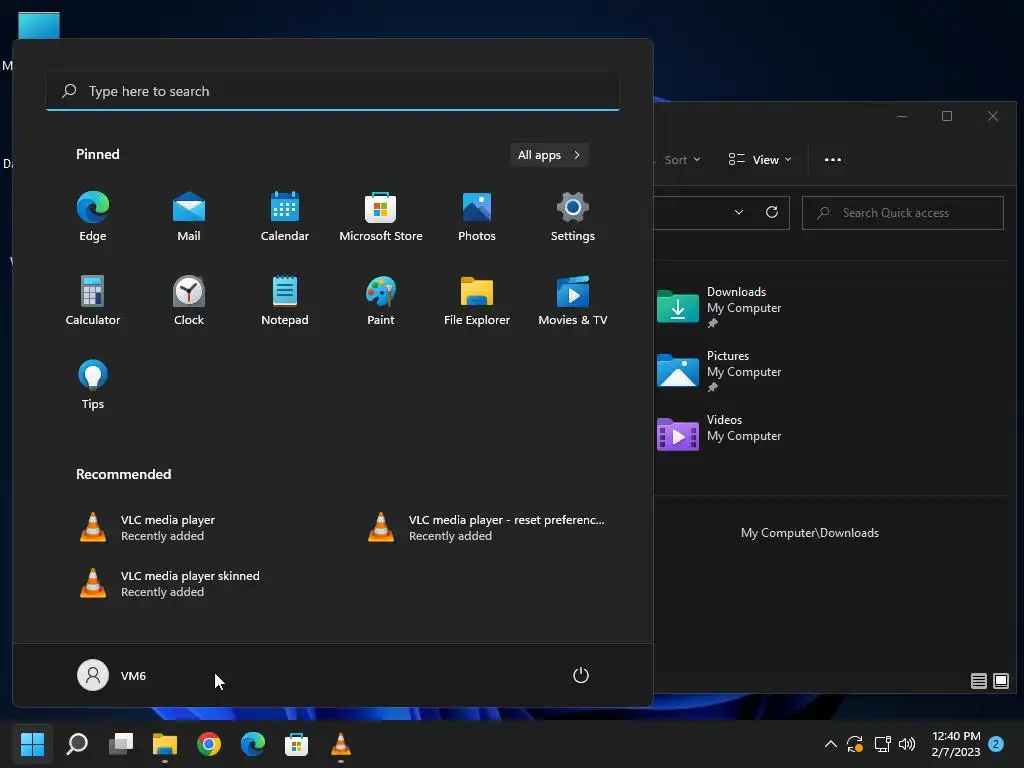Click the Power button in Start menu
Screen dimensions: 1024x768
(581, 675)
